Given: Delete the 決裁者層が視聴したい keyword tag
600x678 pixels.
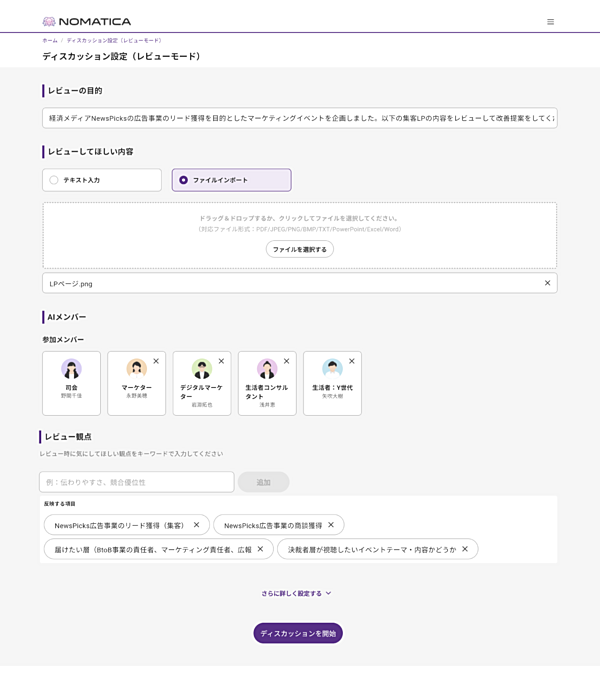Looking at the screenshot, I should 465,548.
